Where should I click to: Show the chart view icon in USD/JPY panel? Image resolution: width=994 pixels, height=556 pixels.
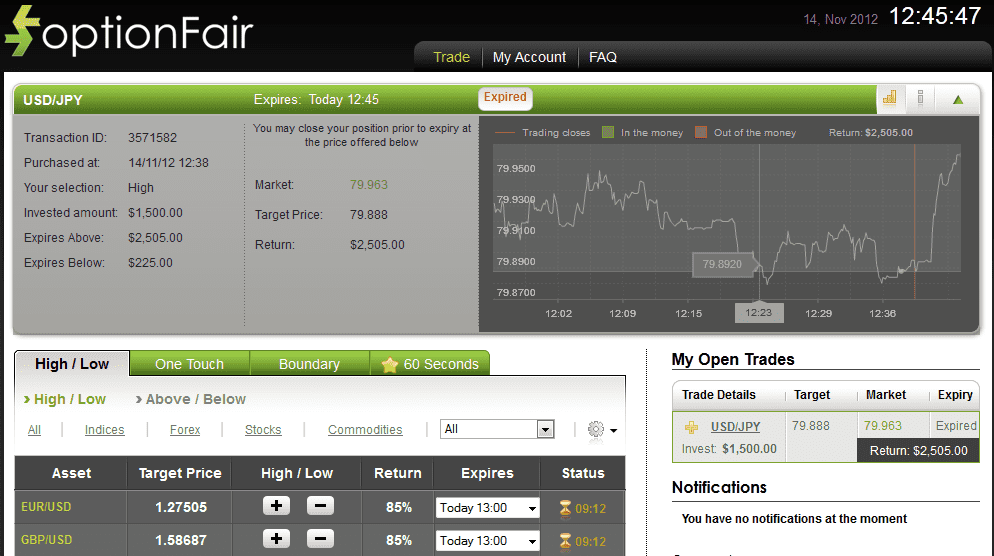click(x=890, y=98)
